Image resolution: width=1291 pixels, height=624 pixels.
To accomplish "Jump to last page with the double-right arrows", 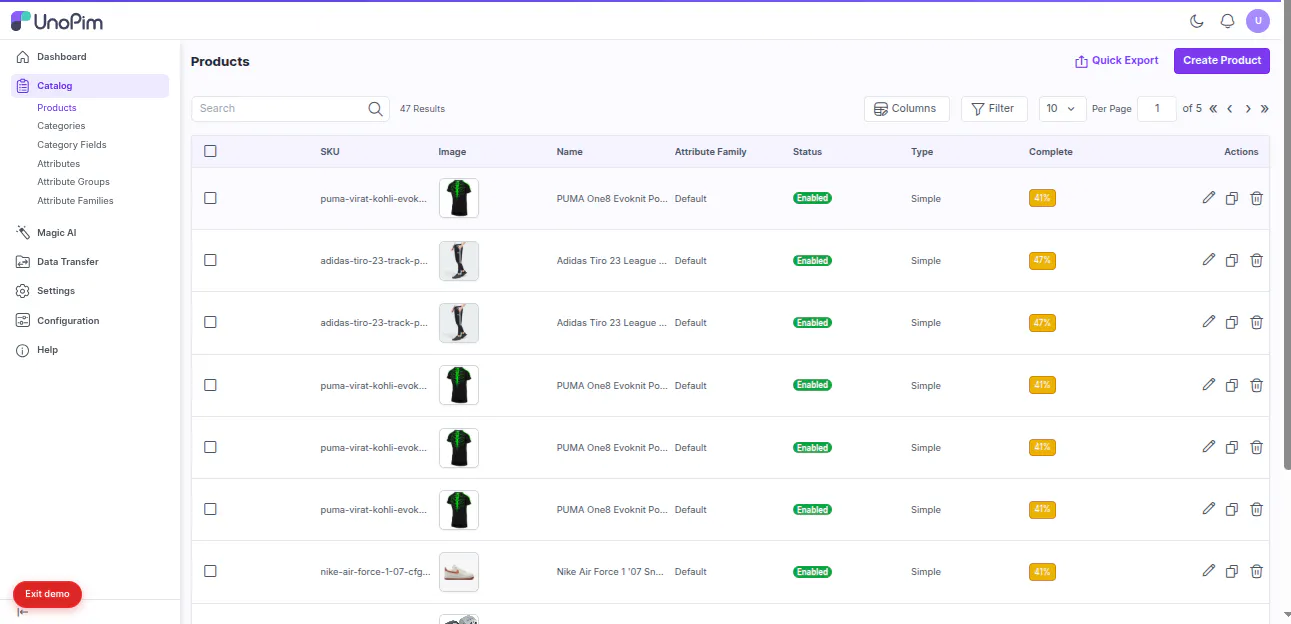I will click(1264, 109).
